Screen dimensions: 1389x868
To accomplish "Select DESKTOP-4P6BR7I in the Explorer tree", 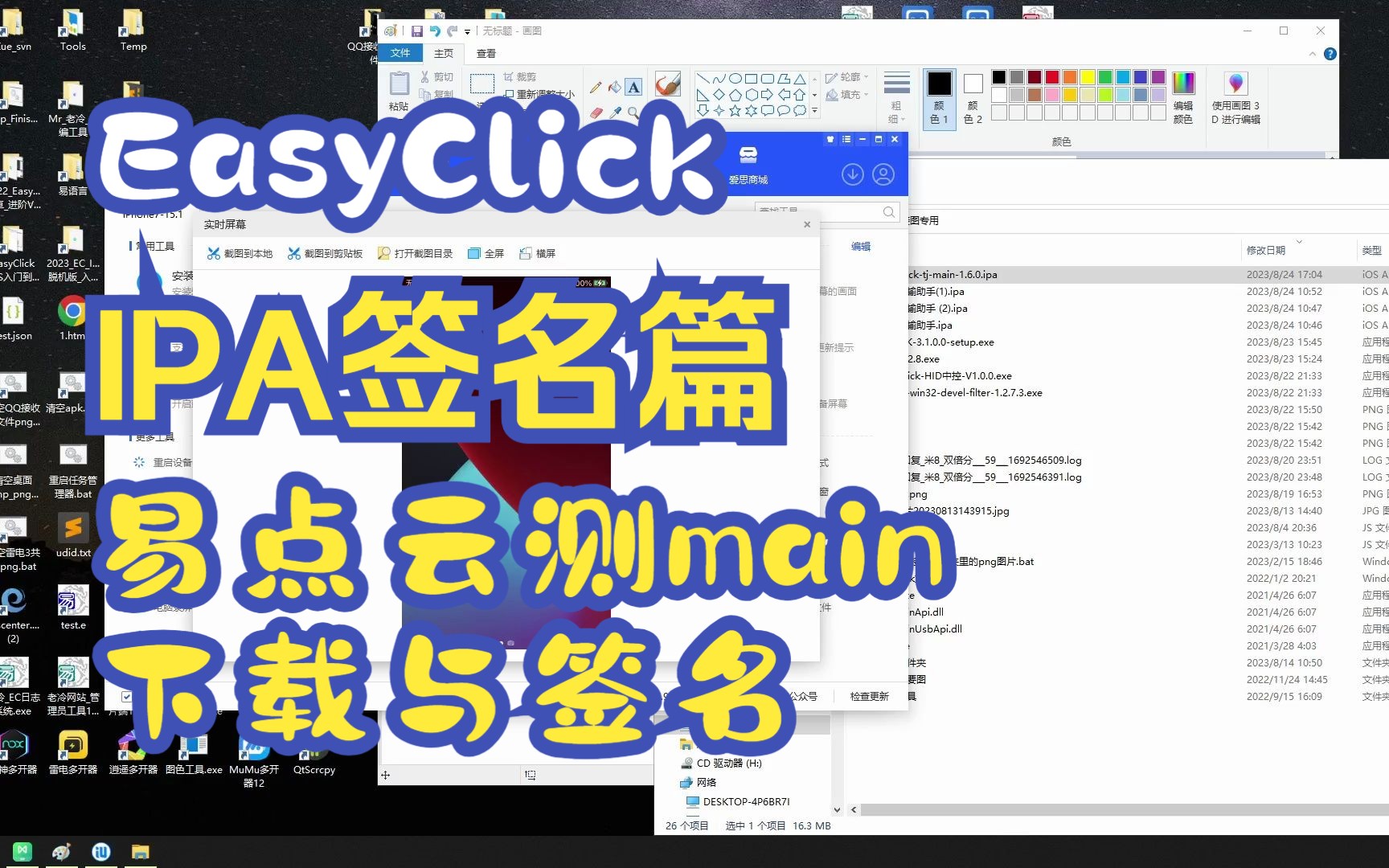I will coord(738,802).
